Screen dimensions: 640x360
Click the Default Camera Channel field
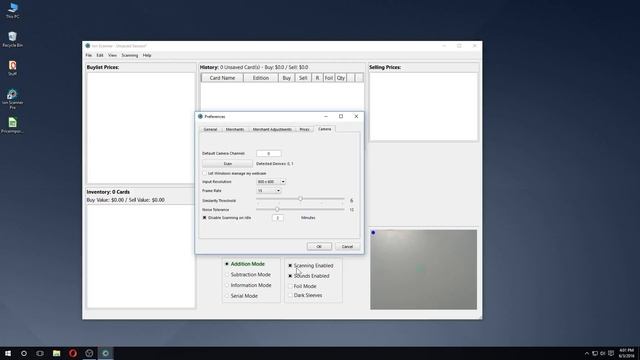tap(269, 153)
